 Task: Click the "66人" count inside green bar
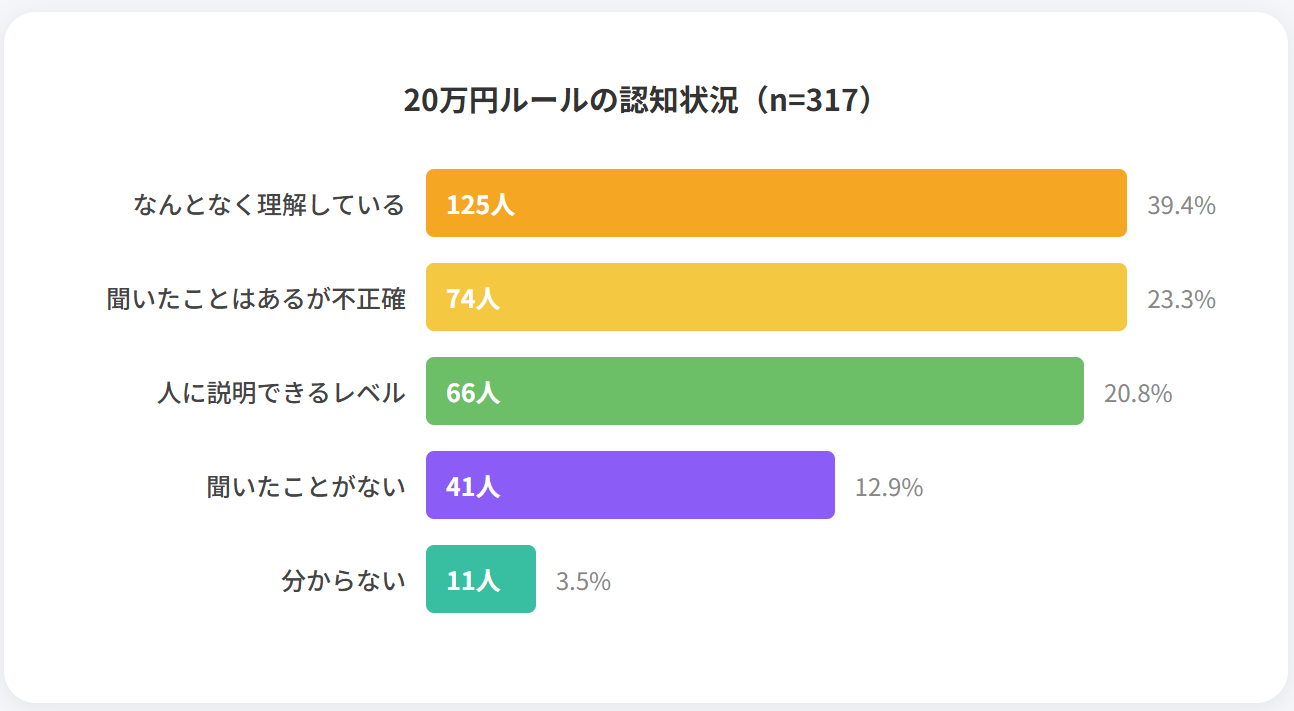point(473,393)
